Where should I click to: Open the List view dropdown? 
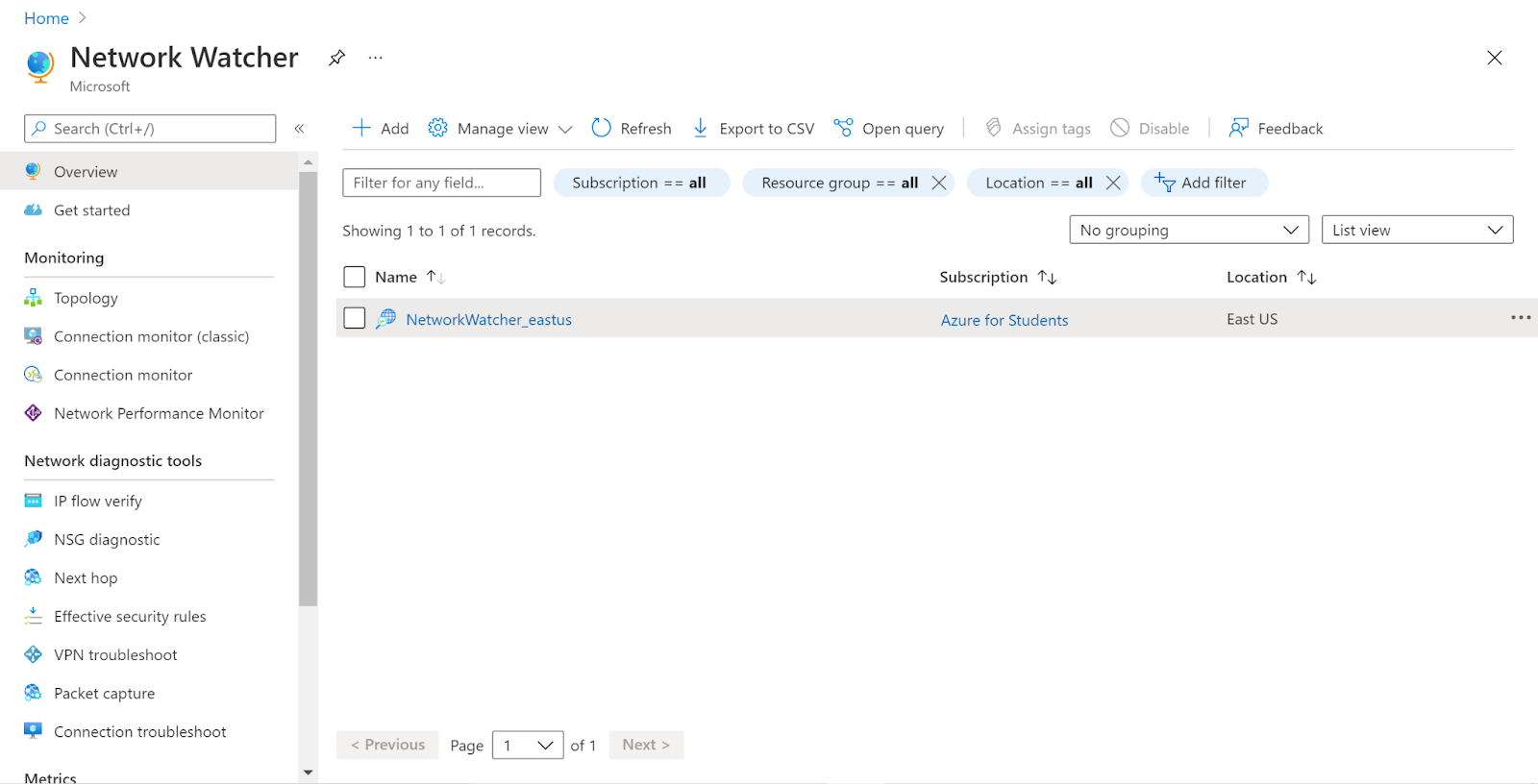tap(1417, 230)
